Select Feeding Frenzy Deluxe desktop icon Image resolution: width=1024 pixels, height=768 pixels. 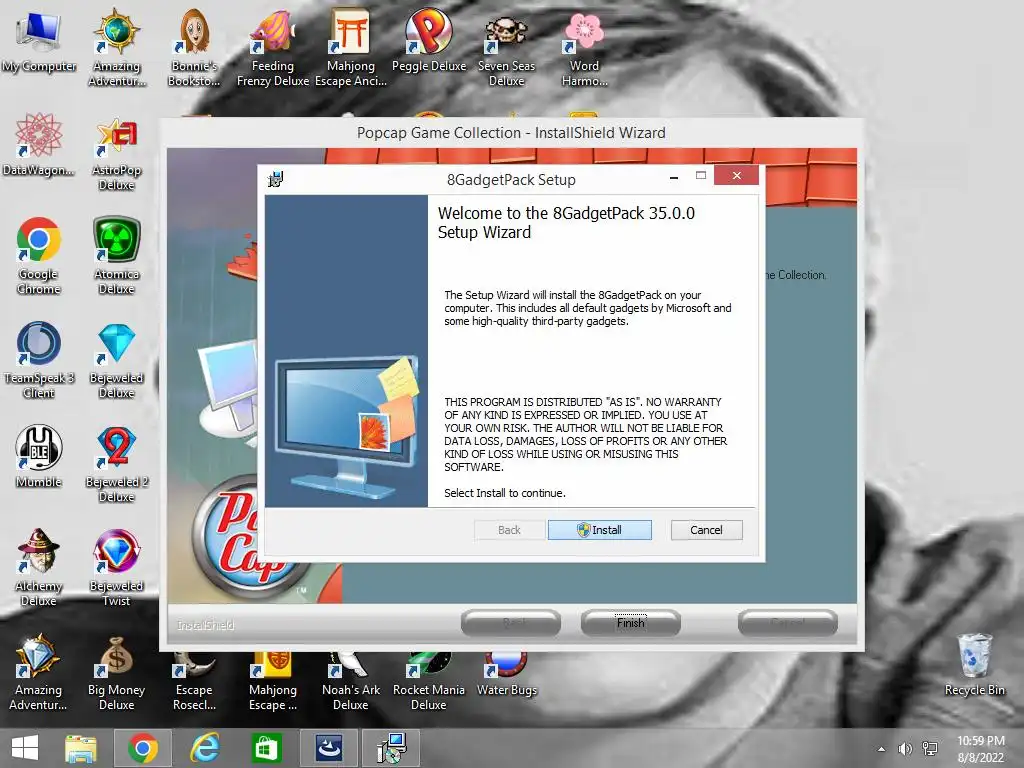click(272, 48)
